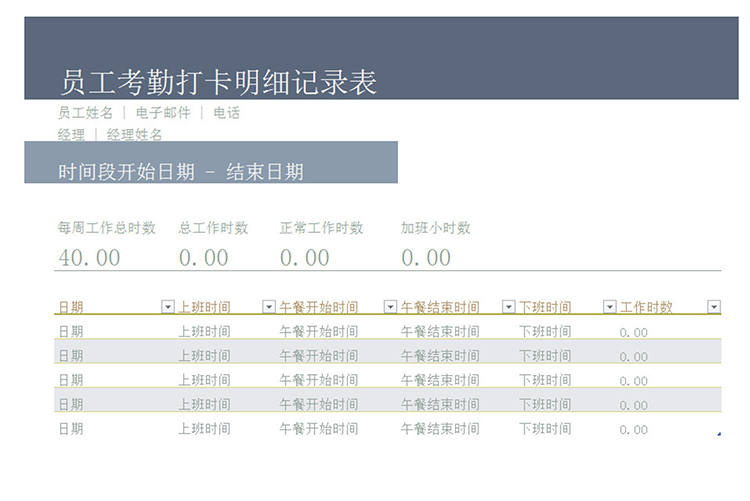
Task: Select the 40.00 weekly hours value
Action: [x=89, y=258]
